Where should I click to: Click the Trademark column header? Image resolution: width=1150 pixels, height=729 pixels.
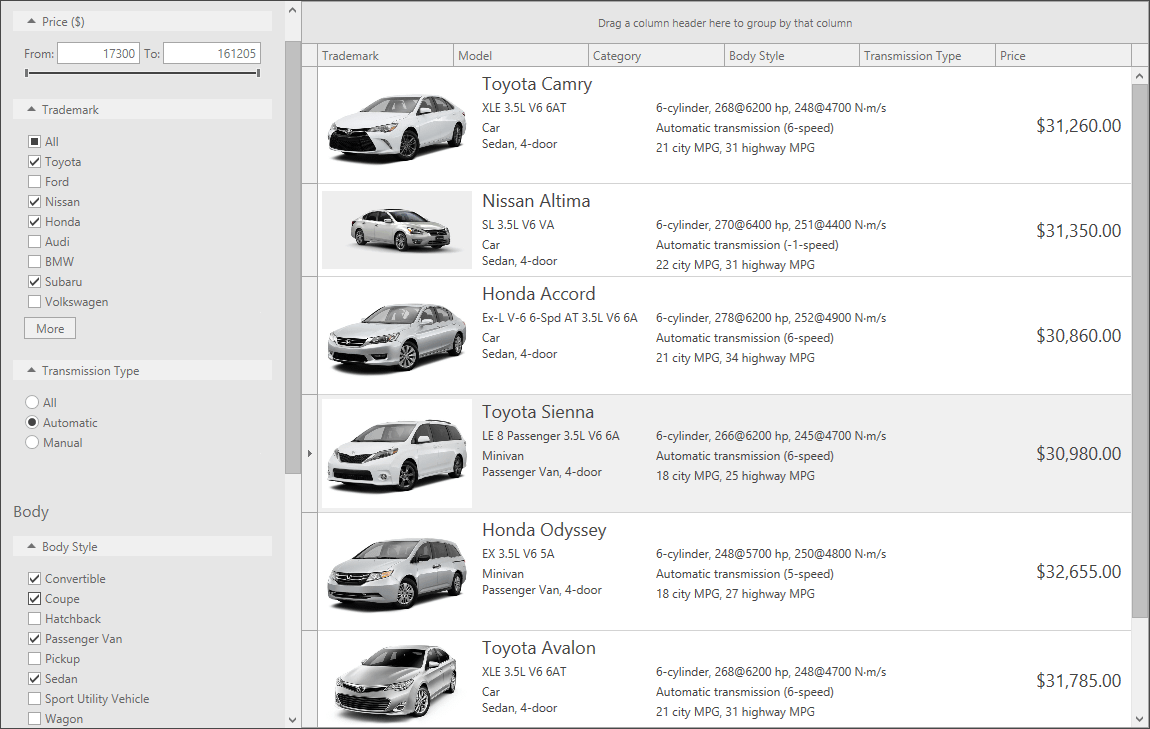click(385, 56)
